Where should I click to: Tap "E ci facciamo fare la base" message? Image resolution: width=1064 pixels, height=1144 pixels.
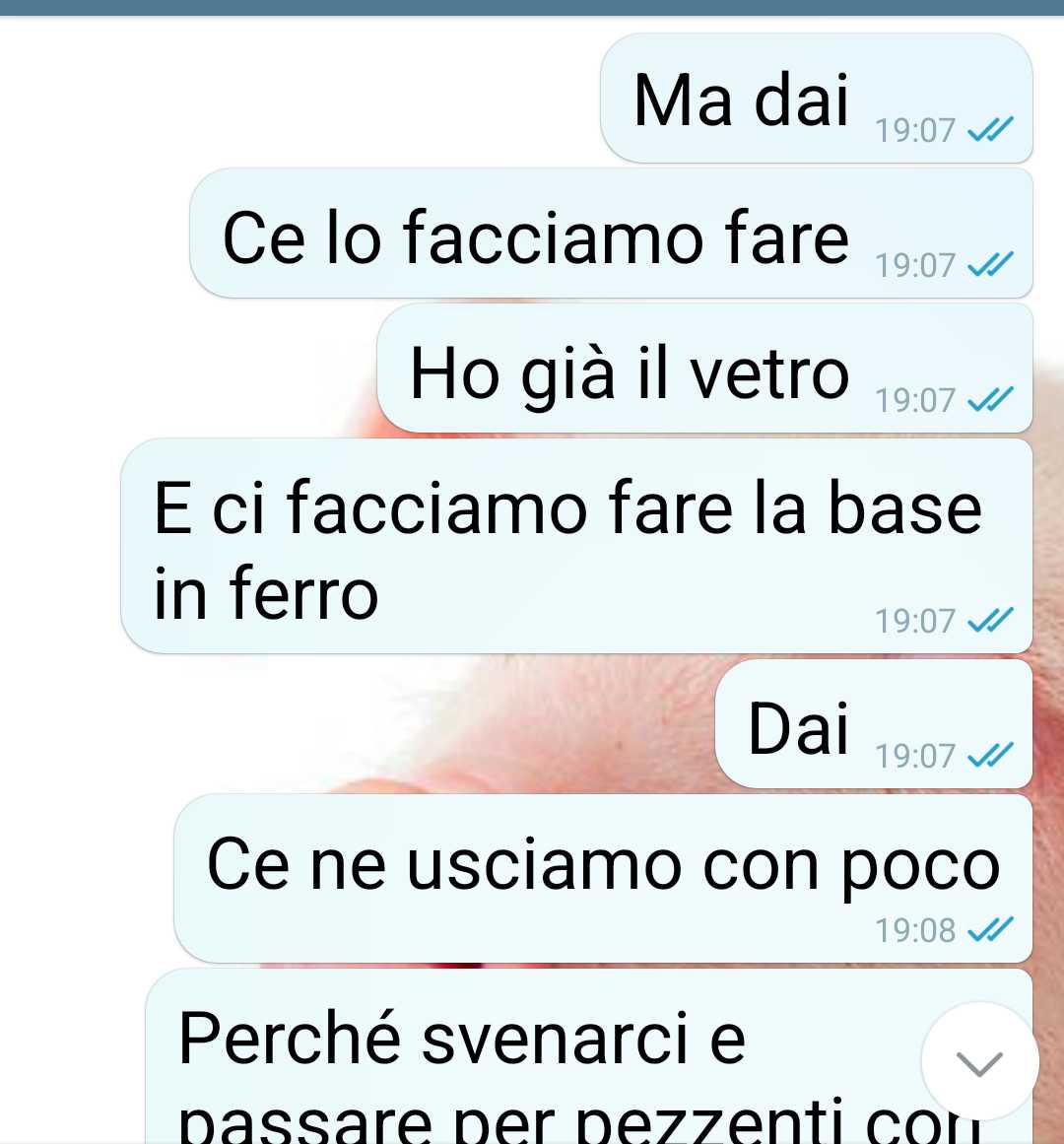pyautogui.click(x=576, y=546)
